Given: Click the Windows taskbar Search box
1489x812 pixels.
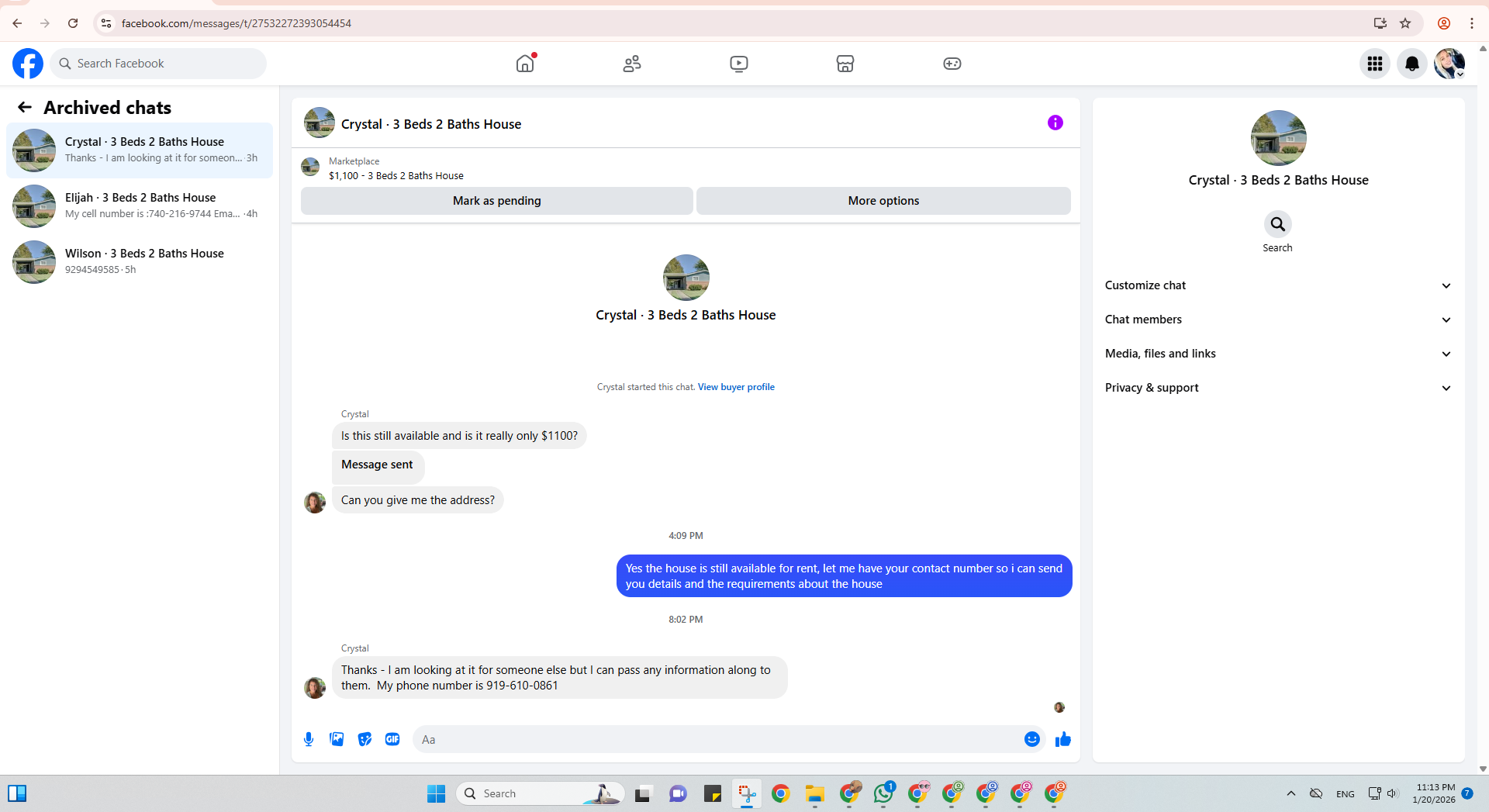Looking at the screenshot, I should click(x=541, y=793).
